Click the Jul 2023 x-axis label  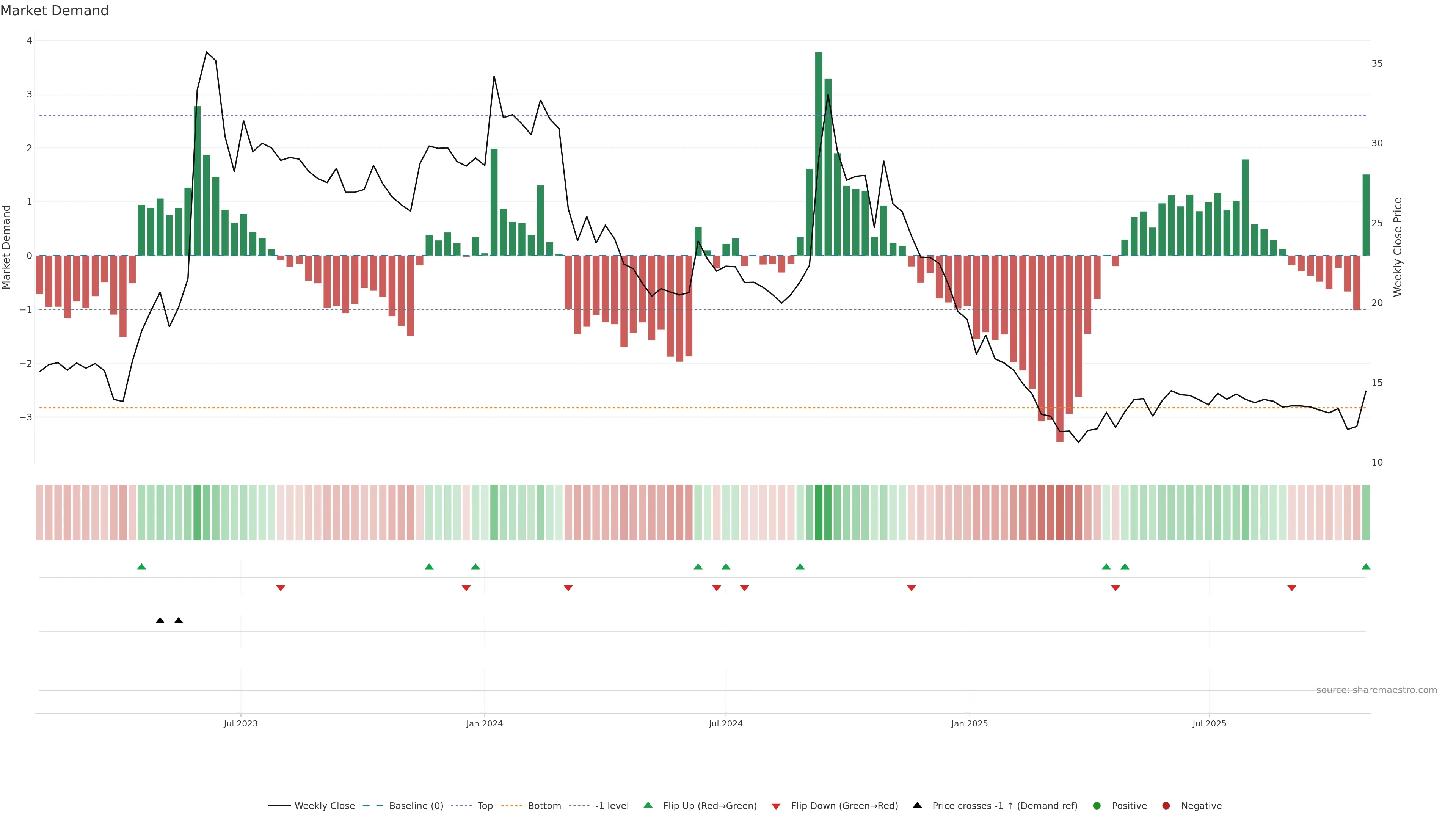[x=240, y=723]
